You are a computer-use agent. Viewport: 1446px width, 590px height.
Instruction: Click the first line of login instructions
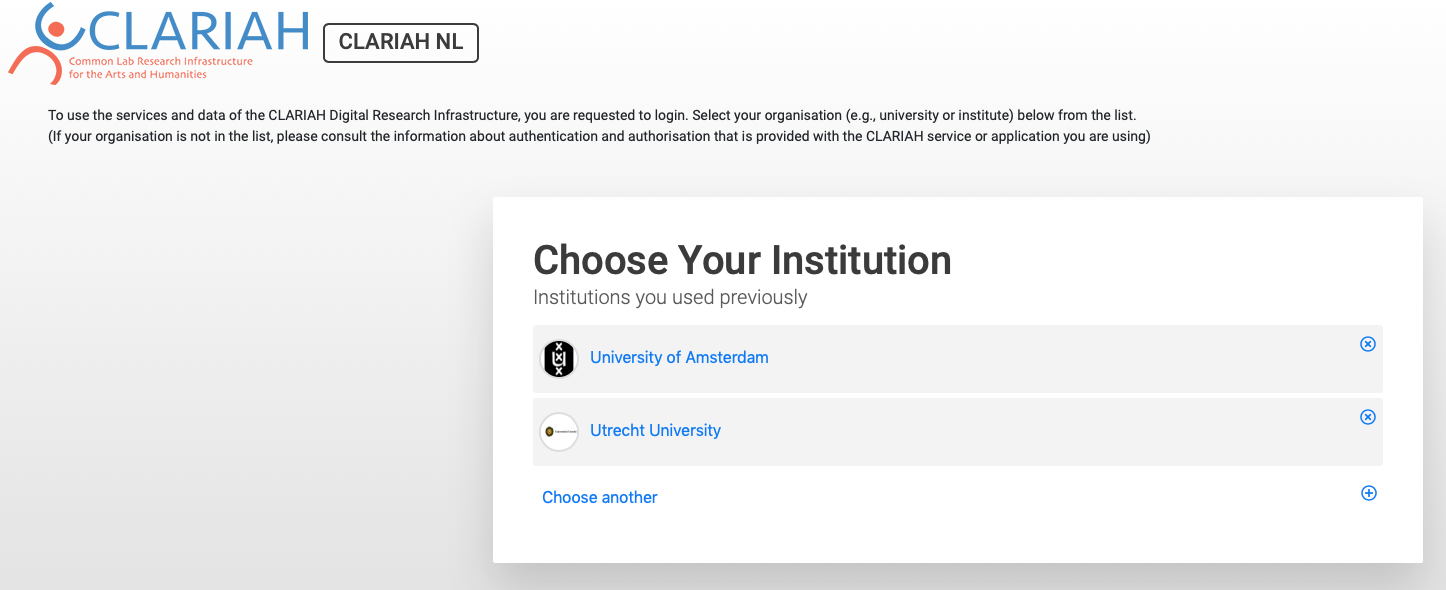tap(592, 115)
